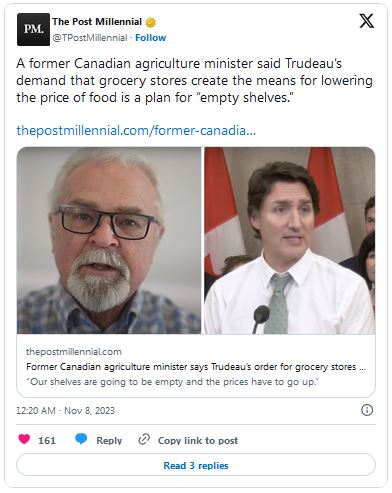
Task: Follow The Post Millennial account
Action: point(150,38)
